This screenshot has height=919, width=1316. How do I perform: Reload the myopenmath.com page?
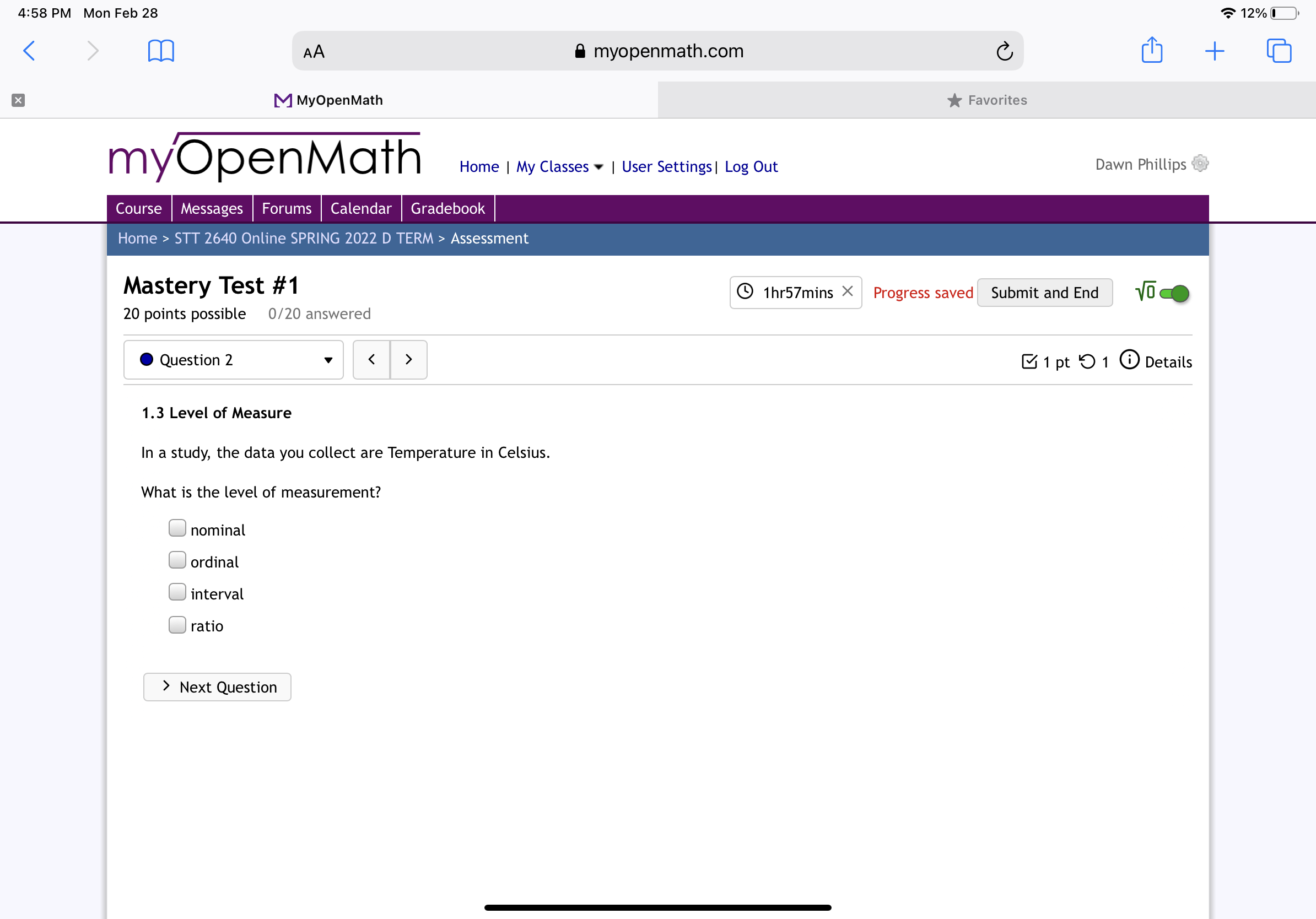[x=1004, y=51]
